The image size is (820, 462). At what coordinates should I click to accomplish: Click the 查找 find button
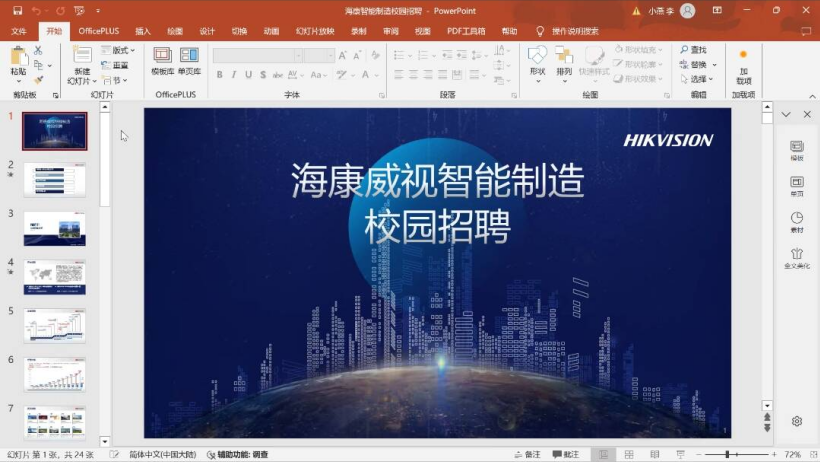point(693,49)
